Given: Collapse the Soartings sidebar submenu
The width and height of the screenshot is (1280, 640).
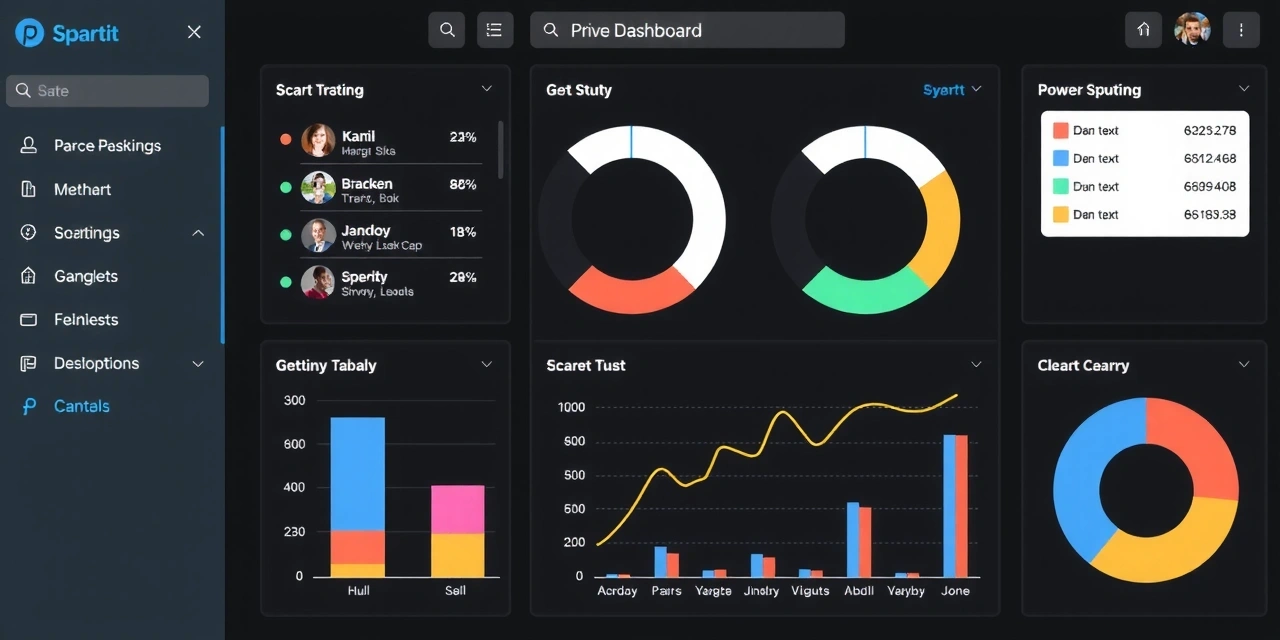Looking at the screenshot, I should click(196, 232).
